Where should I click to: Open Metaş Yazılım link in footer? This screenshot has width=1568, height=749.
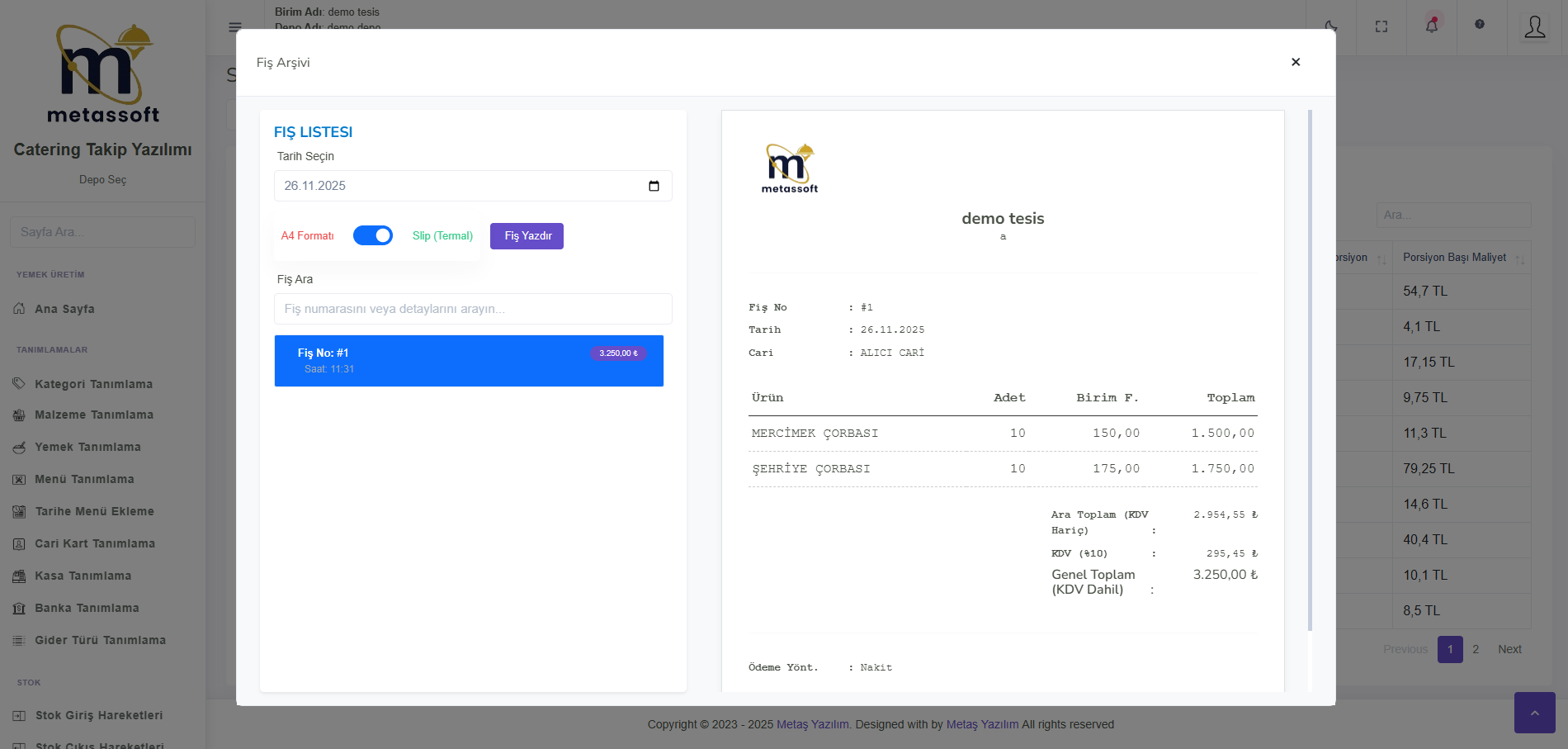click(x=812, y=724)
